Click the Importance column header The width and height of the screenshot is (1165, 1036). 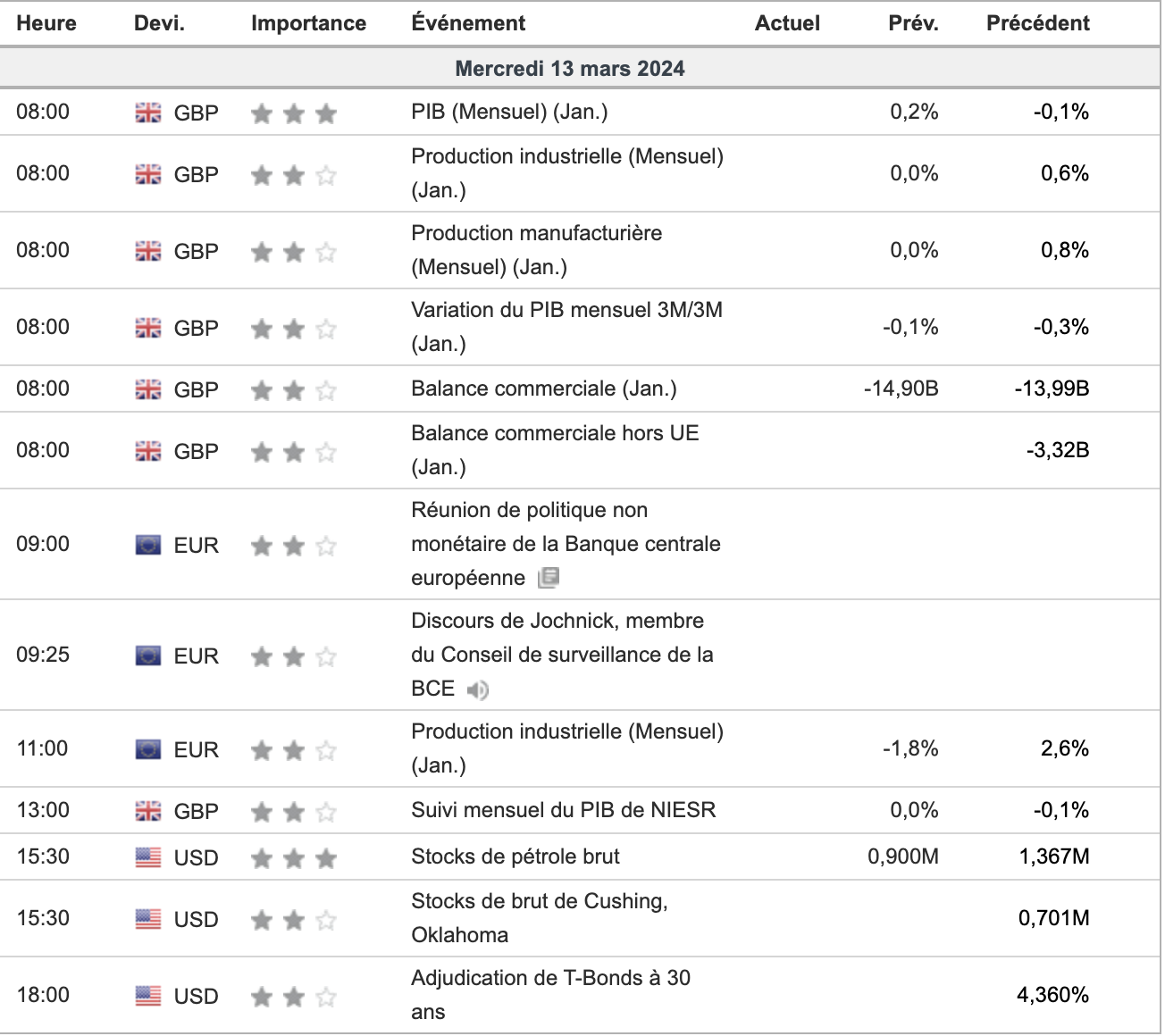(x=309, y=23)
